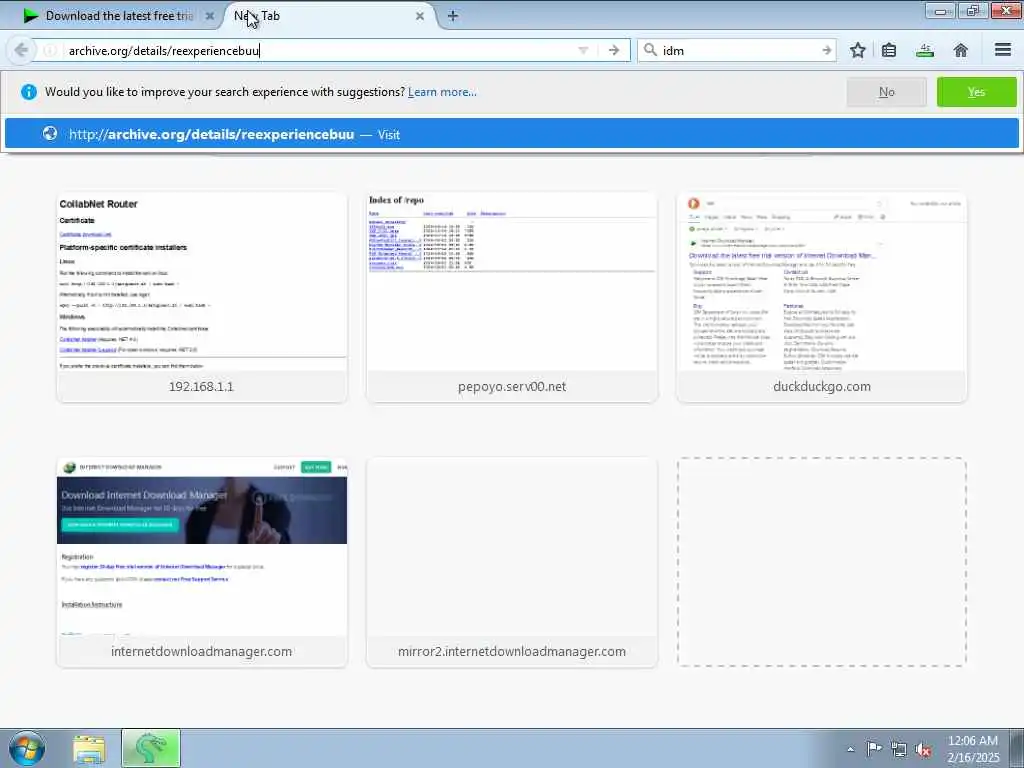Open the duckduckgo.com thumbnail tile
1024x768 pixels.
point(822,297)
